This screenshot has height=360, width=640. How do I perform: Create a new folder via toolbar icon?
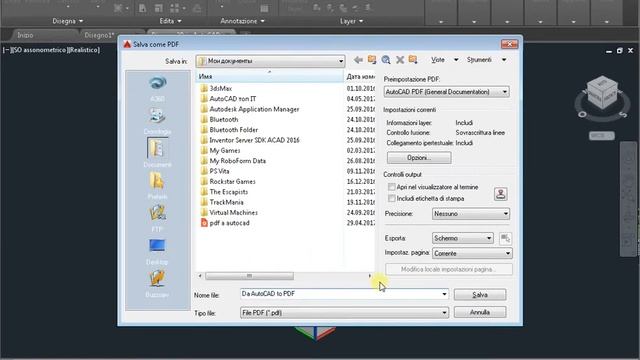tap(413, 60)
